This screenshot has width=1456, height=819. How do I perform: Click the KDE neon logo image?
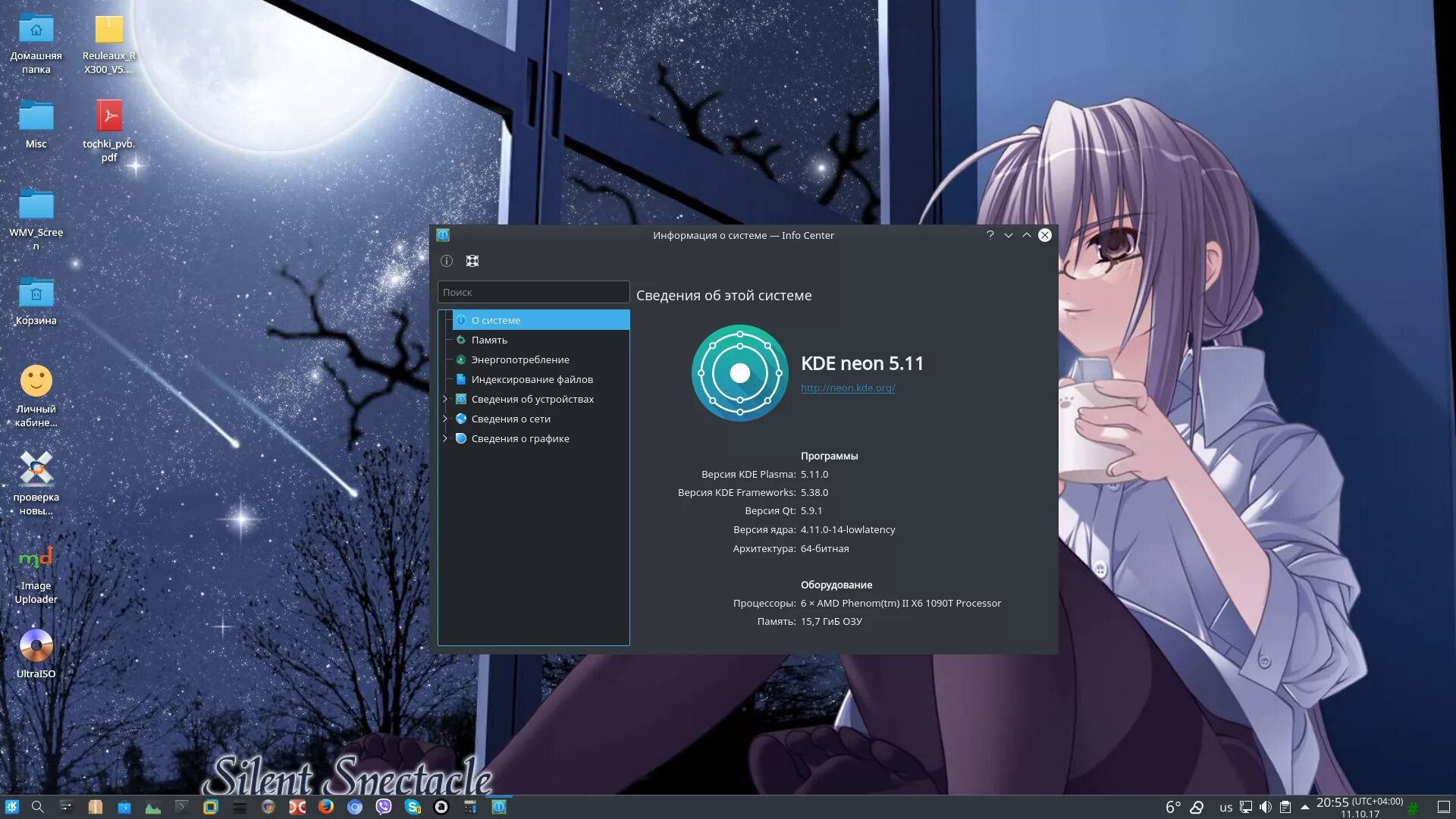coord(740,373)
